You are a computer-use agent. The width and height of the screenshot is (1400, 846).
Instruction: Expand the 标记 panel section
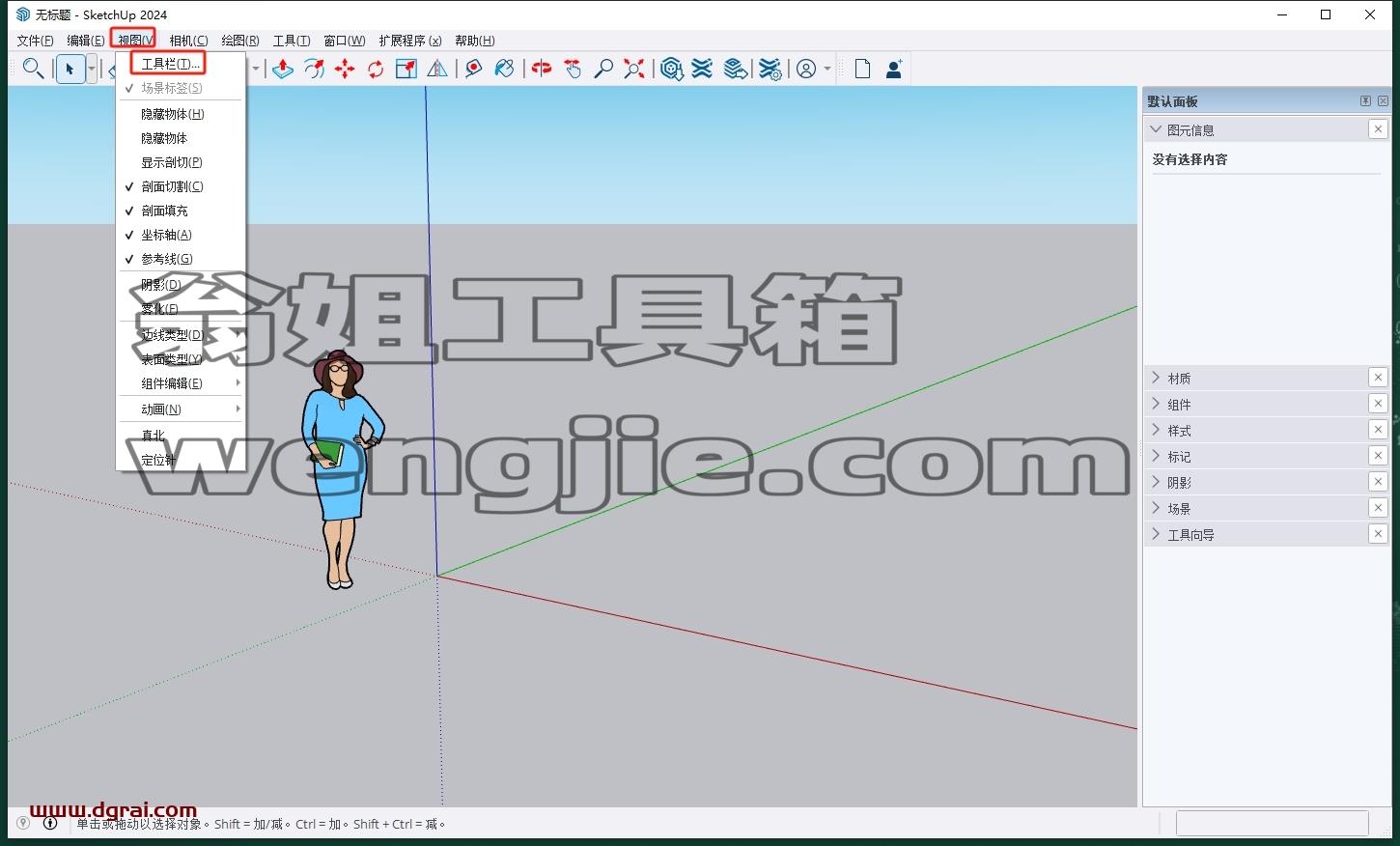1156,456
